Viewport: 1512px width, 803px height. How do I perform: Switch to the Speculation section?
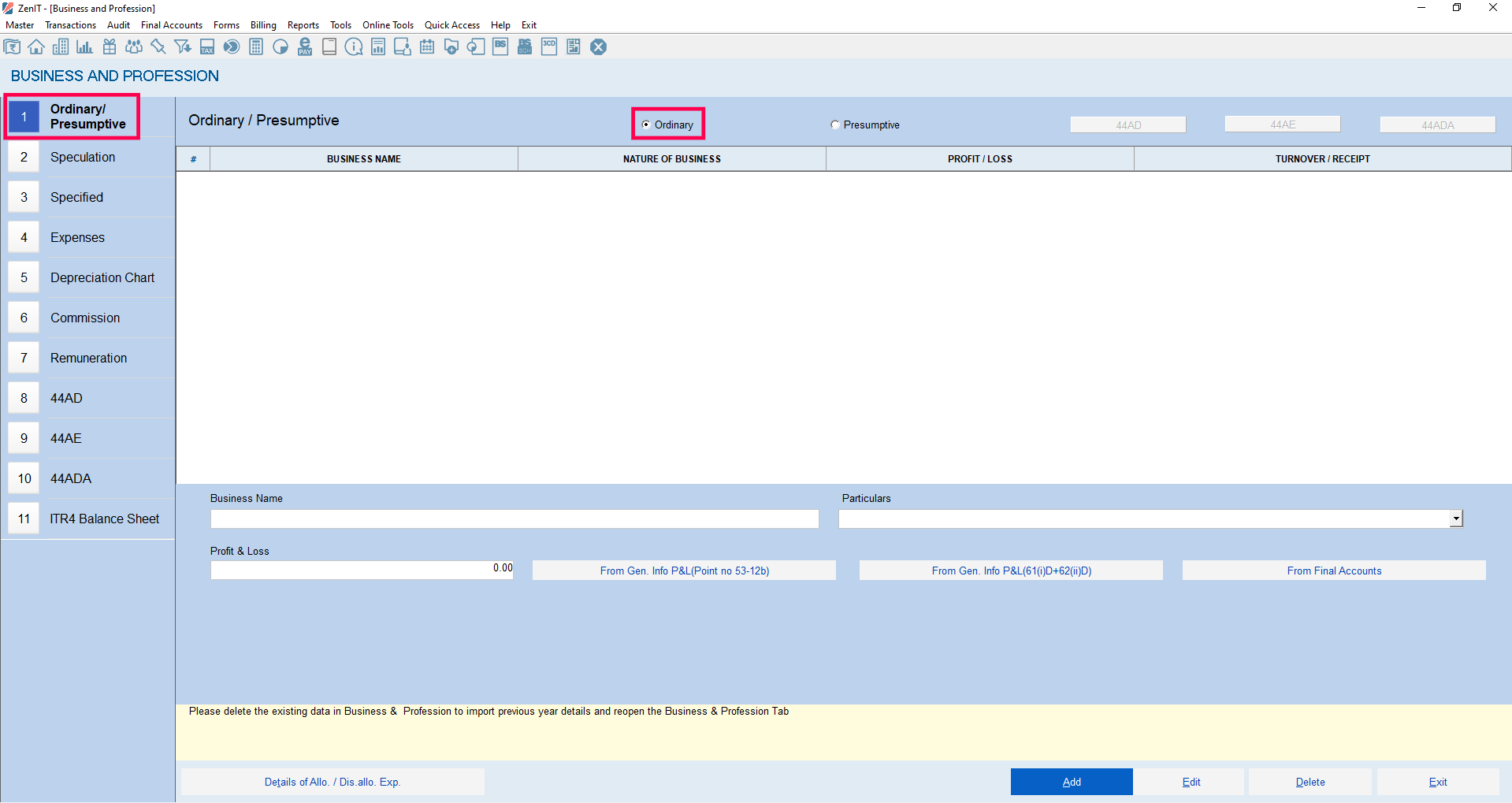tap(91, 157)
